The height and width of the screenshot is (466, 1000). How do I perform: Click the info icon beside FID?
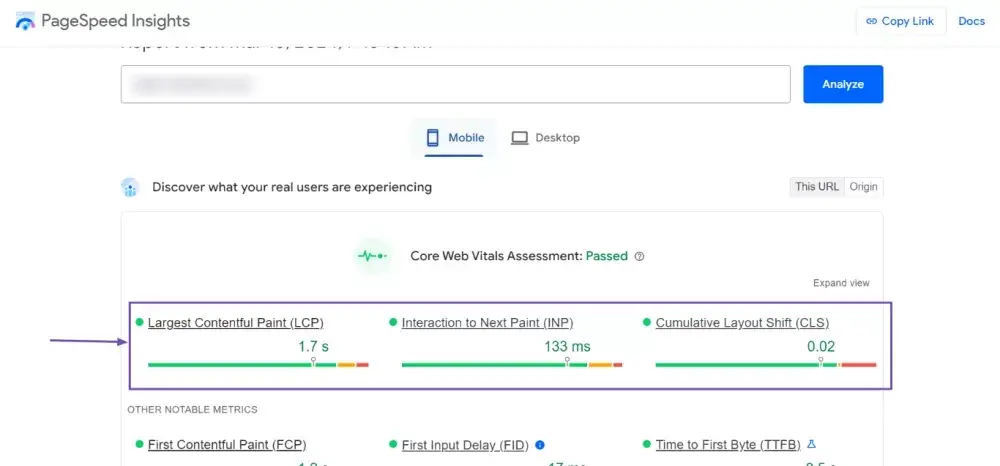[x=540, y=445]
